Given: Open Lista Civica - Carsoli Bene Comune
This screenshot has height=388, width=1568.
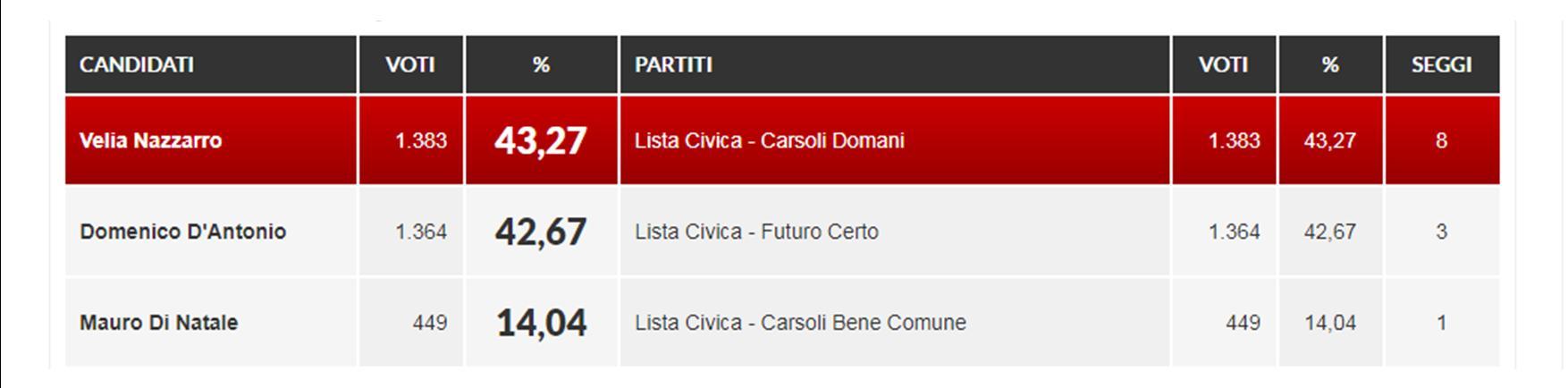Looking at the screenshot, I should (x=800, y=323).
